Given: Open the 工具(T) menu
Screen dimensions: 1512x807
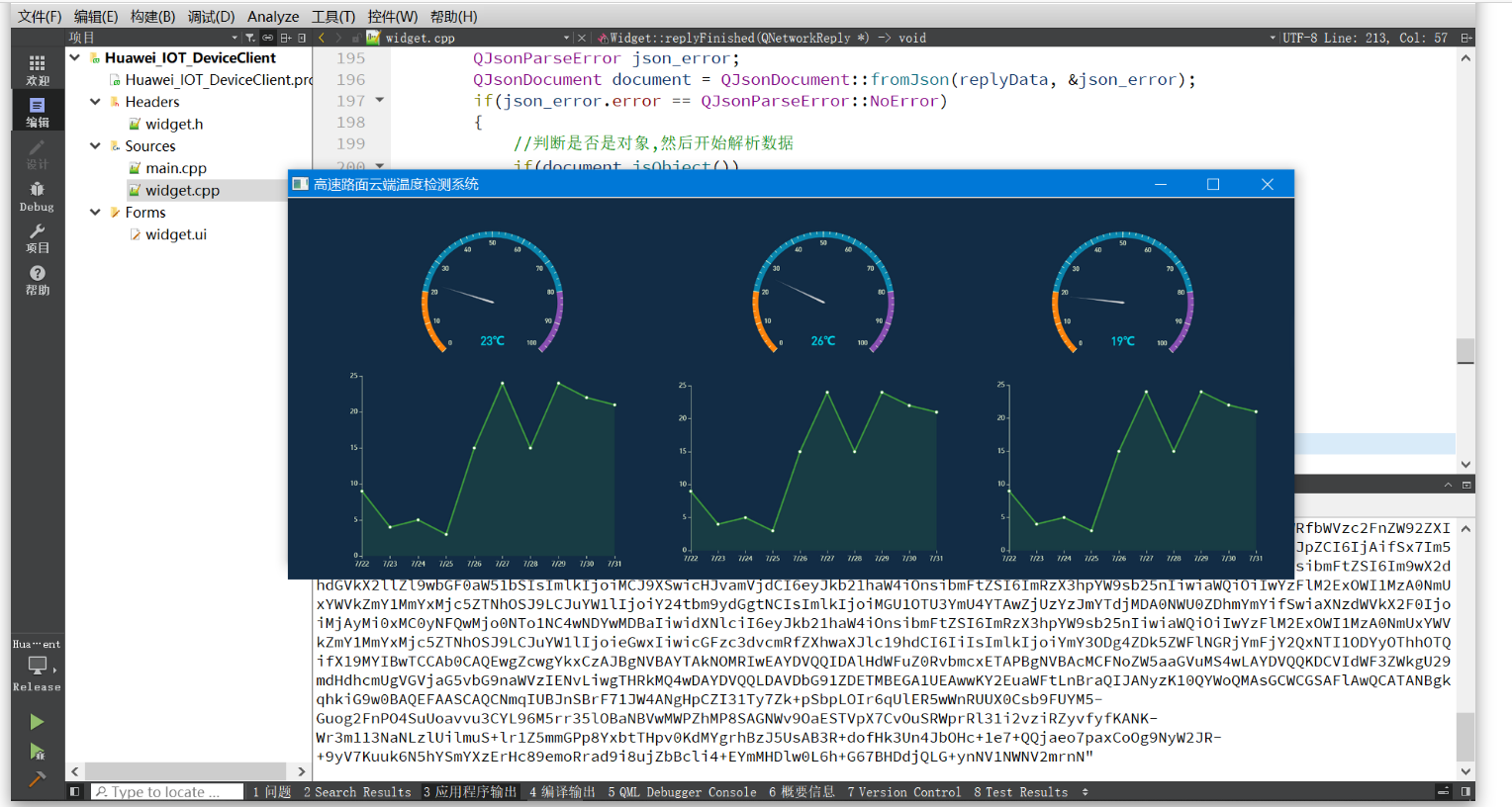Looking at the screenshot, I should click(x=333, y=17).
